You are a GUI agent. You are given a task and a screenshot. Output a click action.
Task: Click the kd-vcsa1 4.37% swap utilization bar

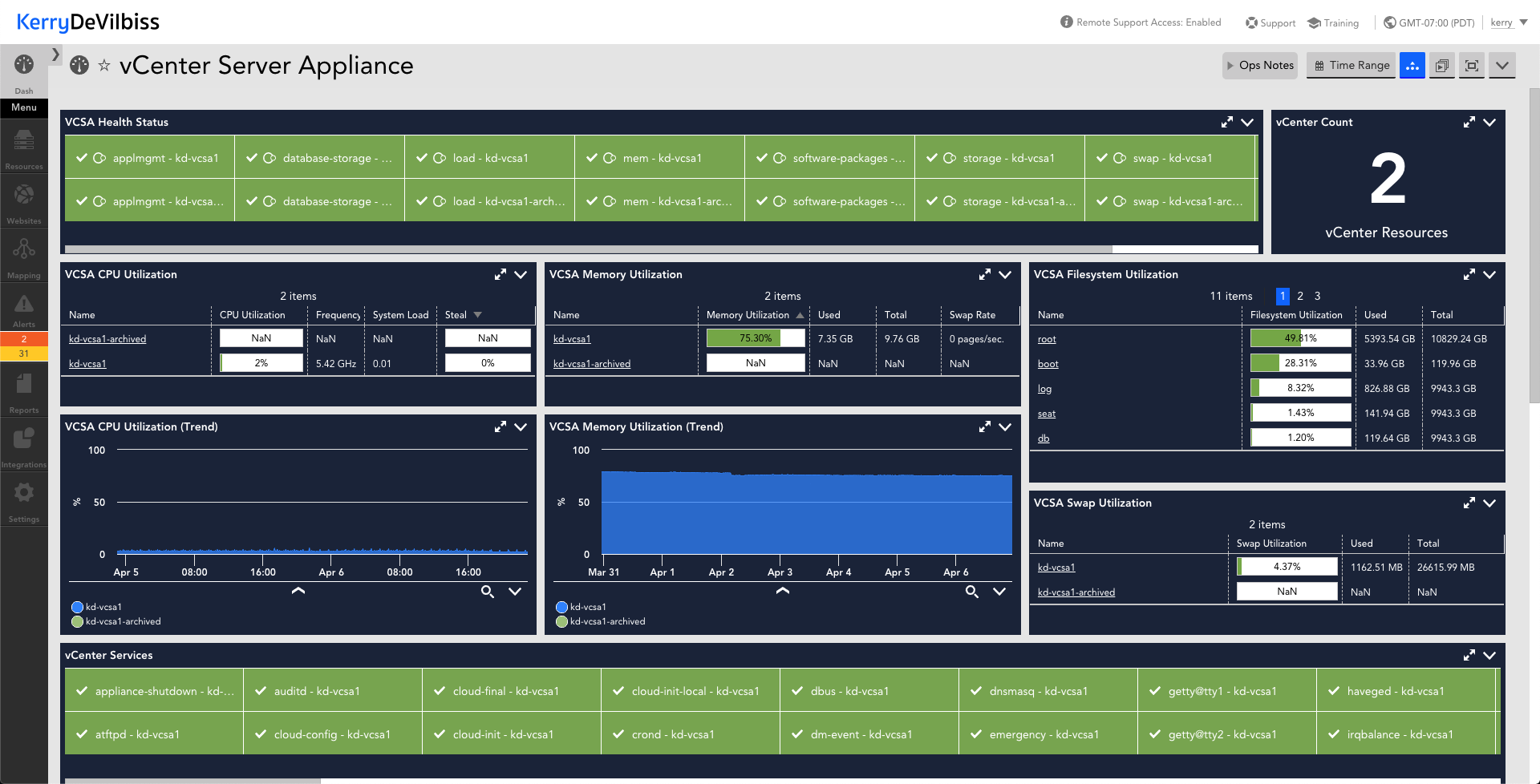coord(1287,567)
